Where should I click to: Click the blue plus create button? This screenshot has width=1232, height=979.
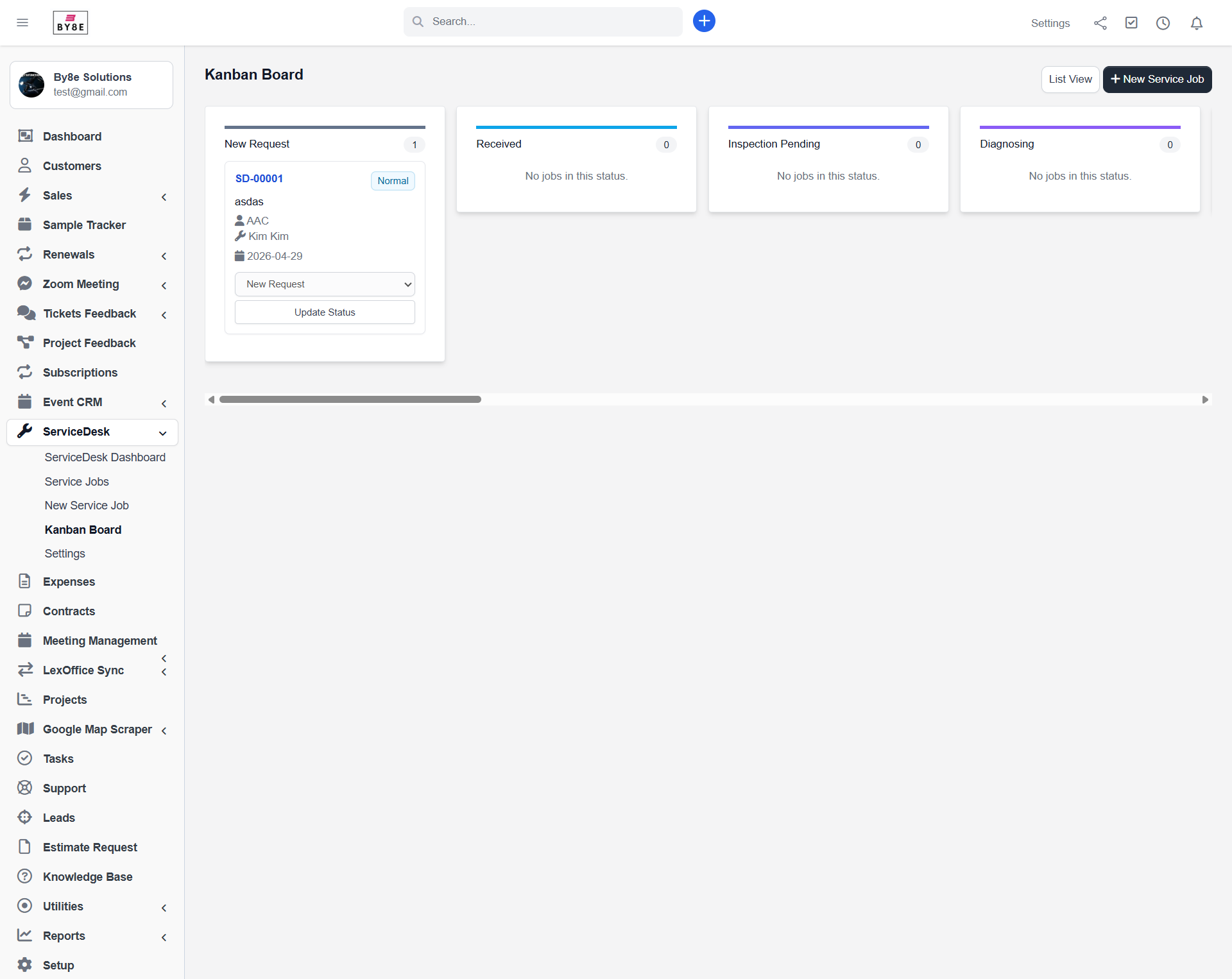704,21
